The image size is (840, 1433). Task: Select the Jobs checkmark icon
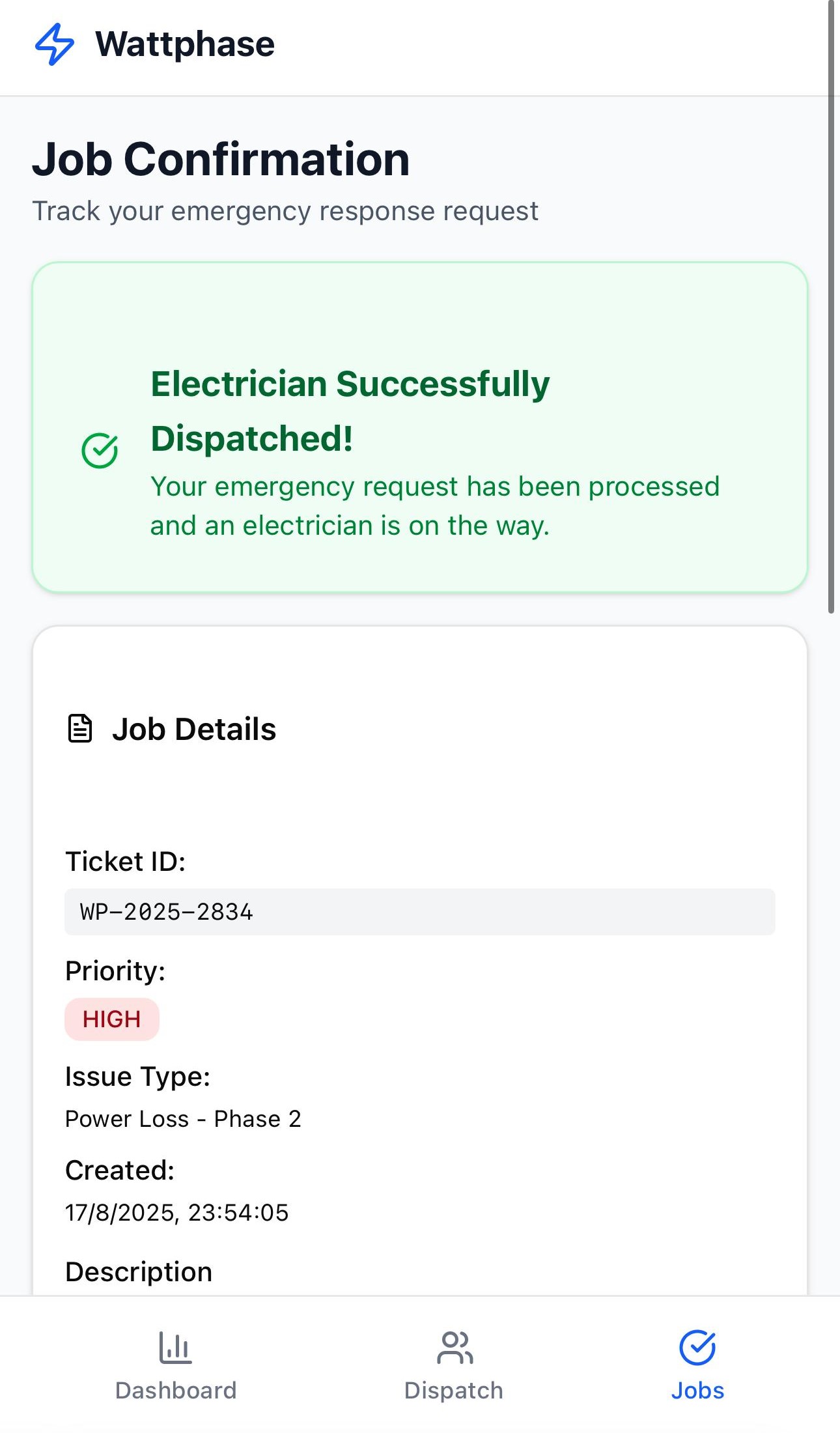pyautogui.click(x=697, y=1348)
